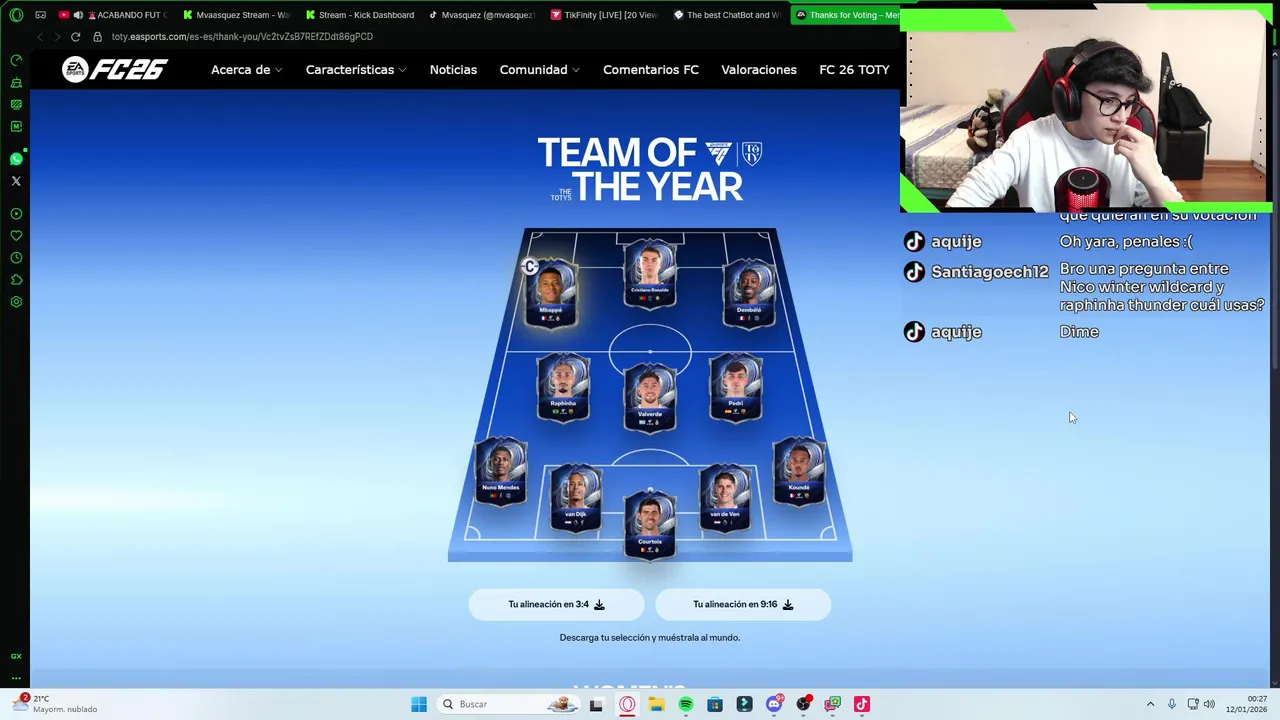Switch to the Mvasquez TikTok tab
1280x720 pixels.
tap(482, 15)
